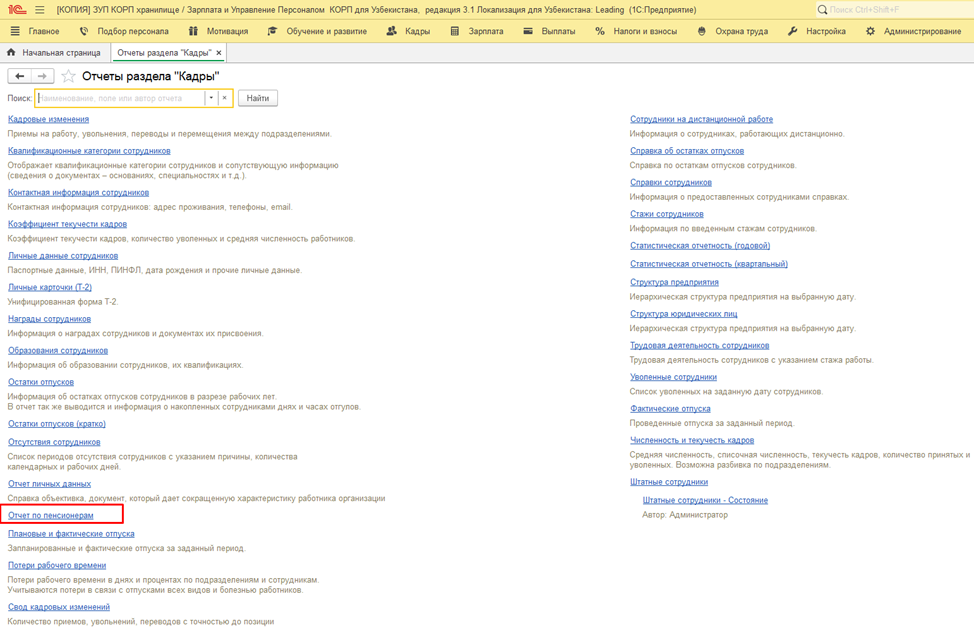This screenshot has height=630, width=974.
Task: Expand the search history dropdown arrow
Action: (x=211, y=98)
